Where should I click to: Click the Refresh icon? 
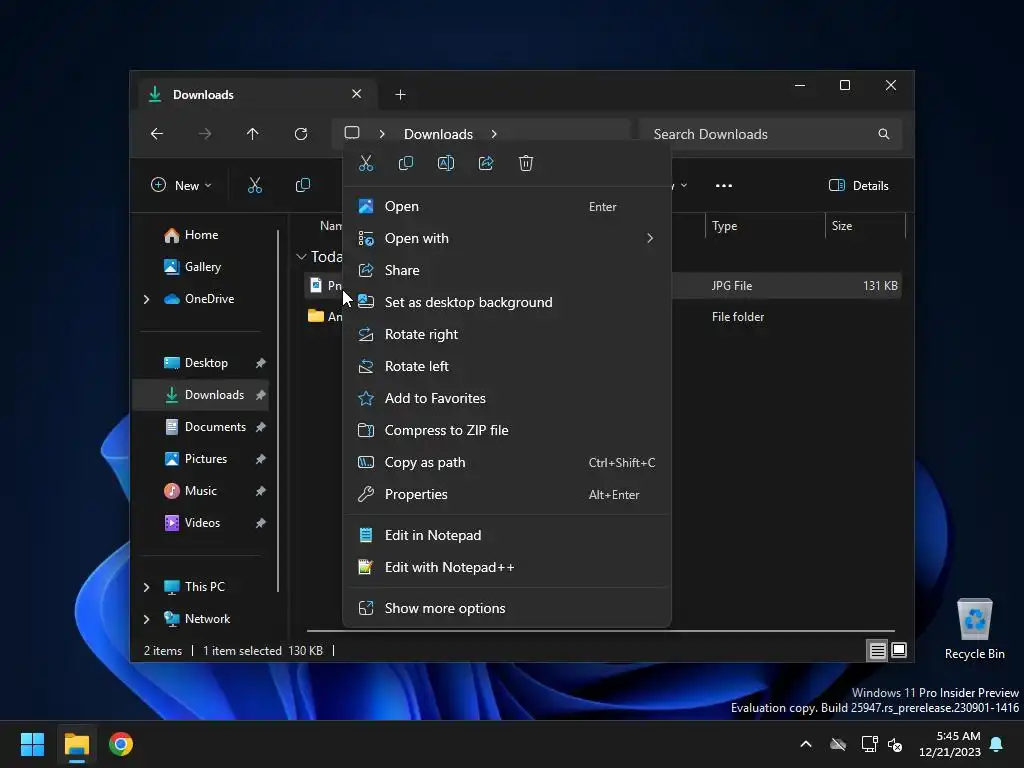coord(301,134)
